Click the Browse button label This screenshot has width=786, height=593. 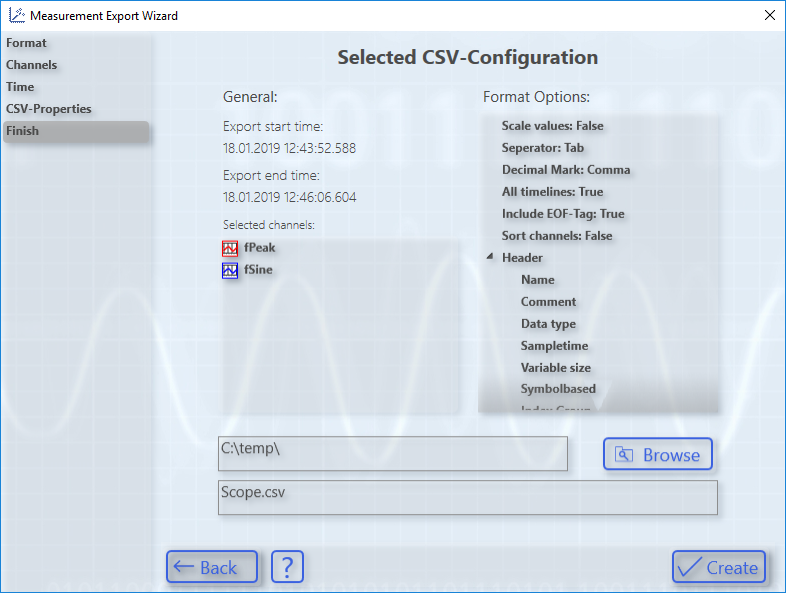click(x=671, y=455)
